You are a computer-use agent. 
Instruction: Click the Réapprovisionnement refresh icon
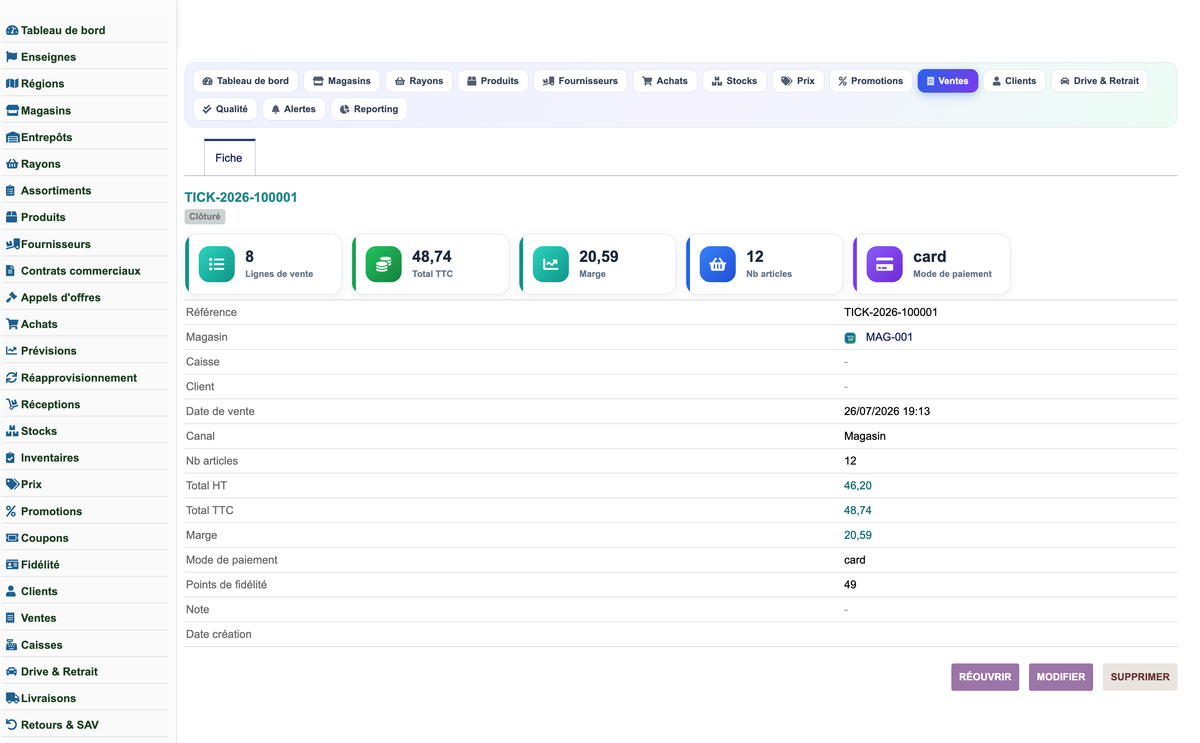click(12, 378)
